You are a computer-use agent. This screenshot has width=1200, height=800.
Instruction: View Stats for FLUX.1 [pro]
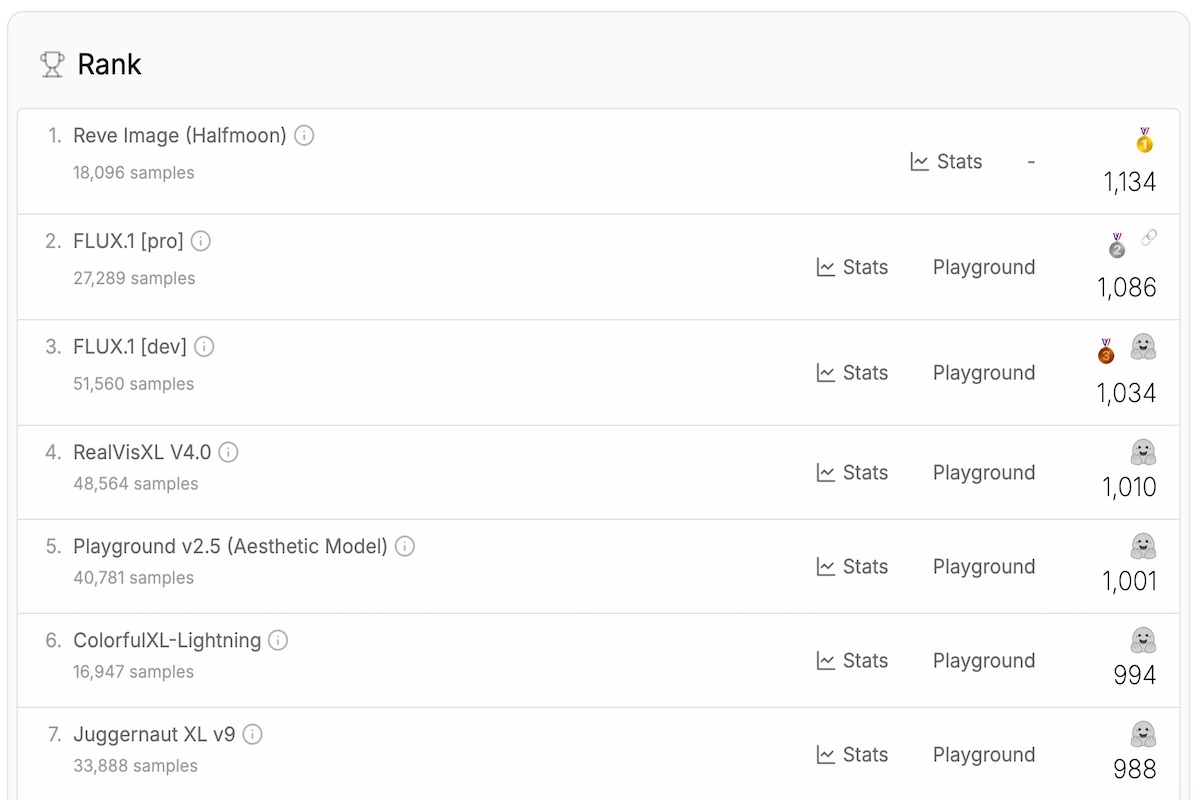click(x=852, y=267)
